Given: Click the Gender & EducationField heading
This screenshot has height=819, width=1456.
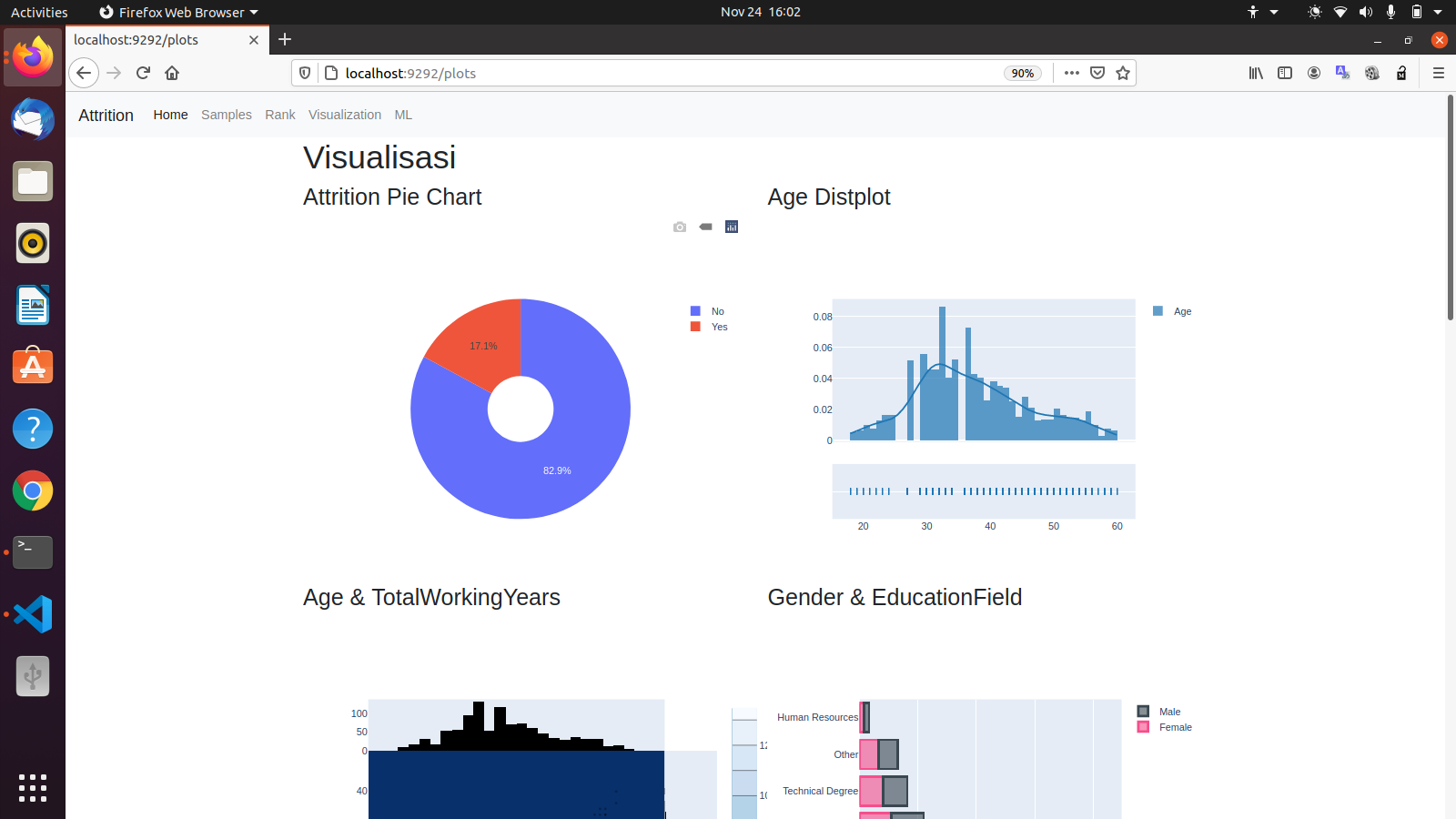Looking at the screenshot, I should click(x=895, y=597).
